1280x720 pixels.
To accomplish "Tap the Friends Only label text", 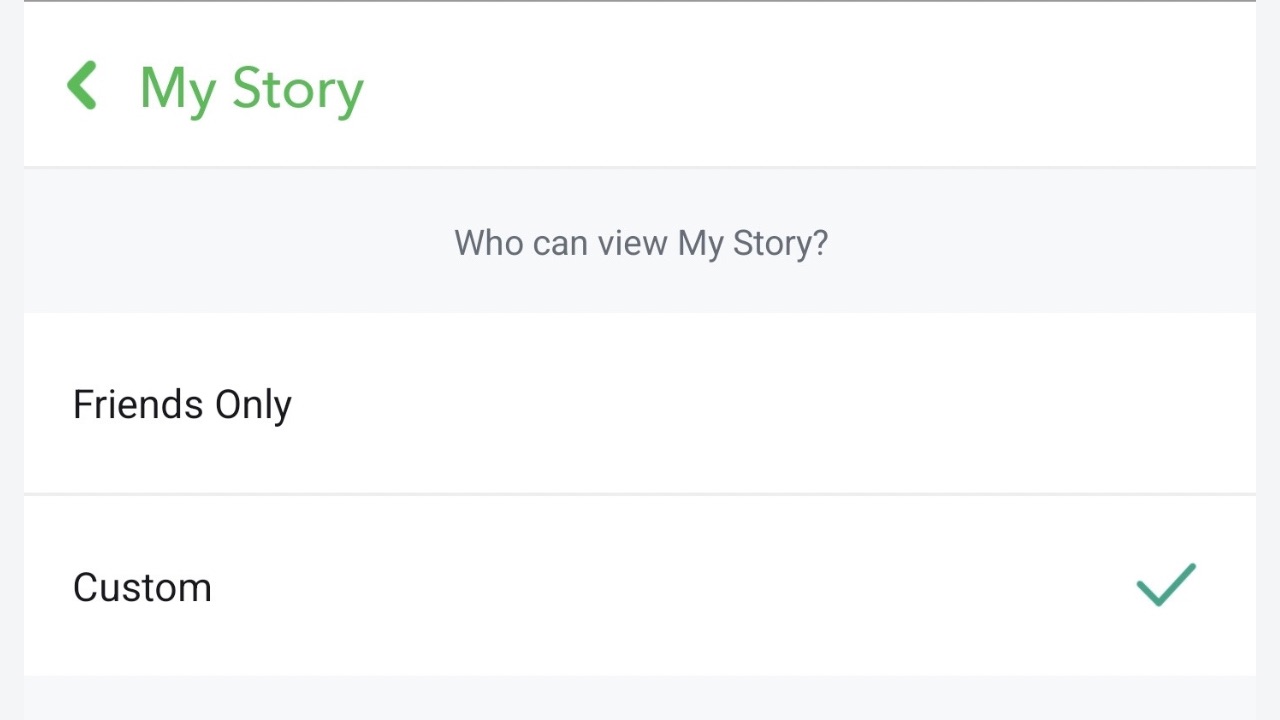I will pos(182,405).
